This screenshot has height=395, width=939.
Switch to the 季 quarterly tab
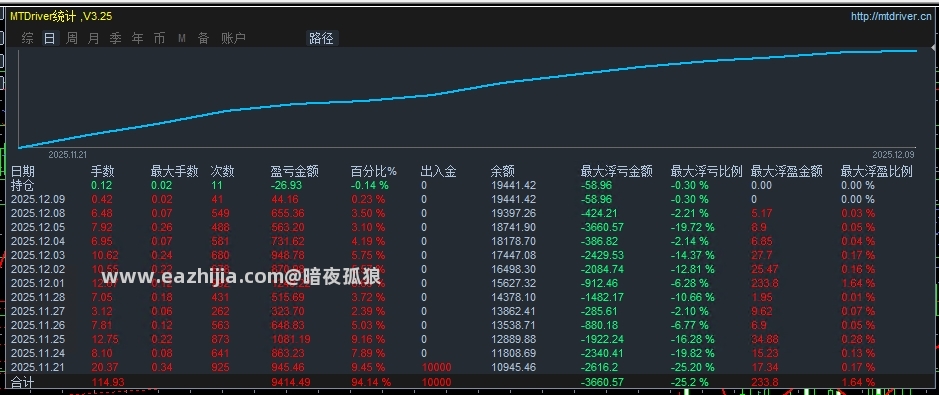(x=116, y=39)
